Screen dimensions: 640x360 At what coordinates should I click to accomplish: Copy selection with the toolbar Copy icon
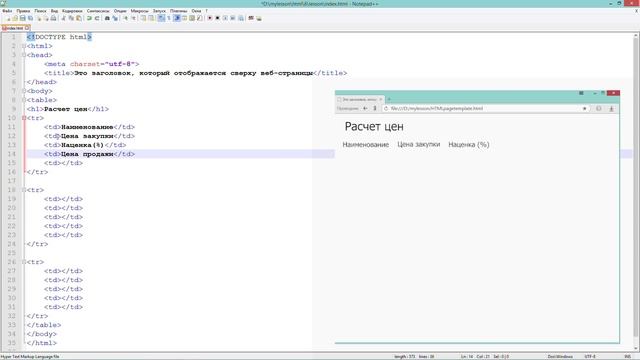pyautogui.click(x=71, y=18)
